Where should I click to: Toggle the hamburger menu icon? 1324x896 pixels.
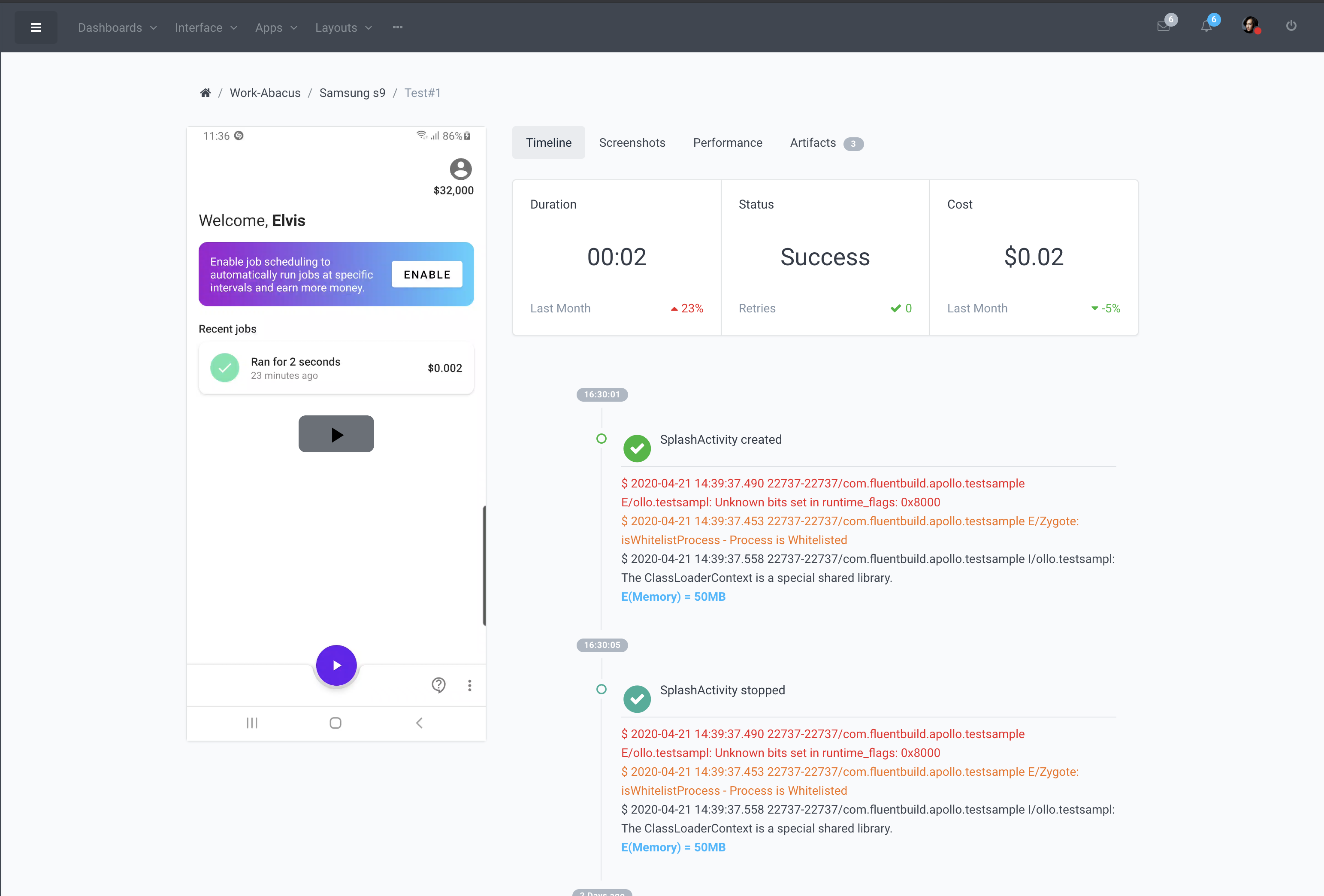pyautogui.click(x=36, y=27)
